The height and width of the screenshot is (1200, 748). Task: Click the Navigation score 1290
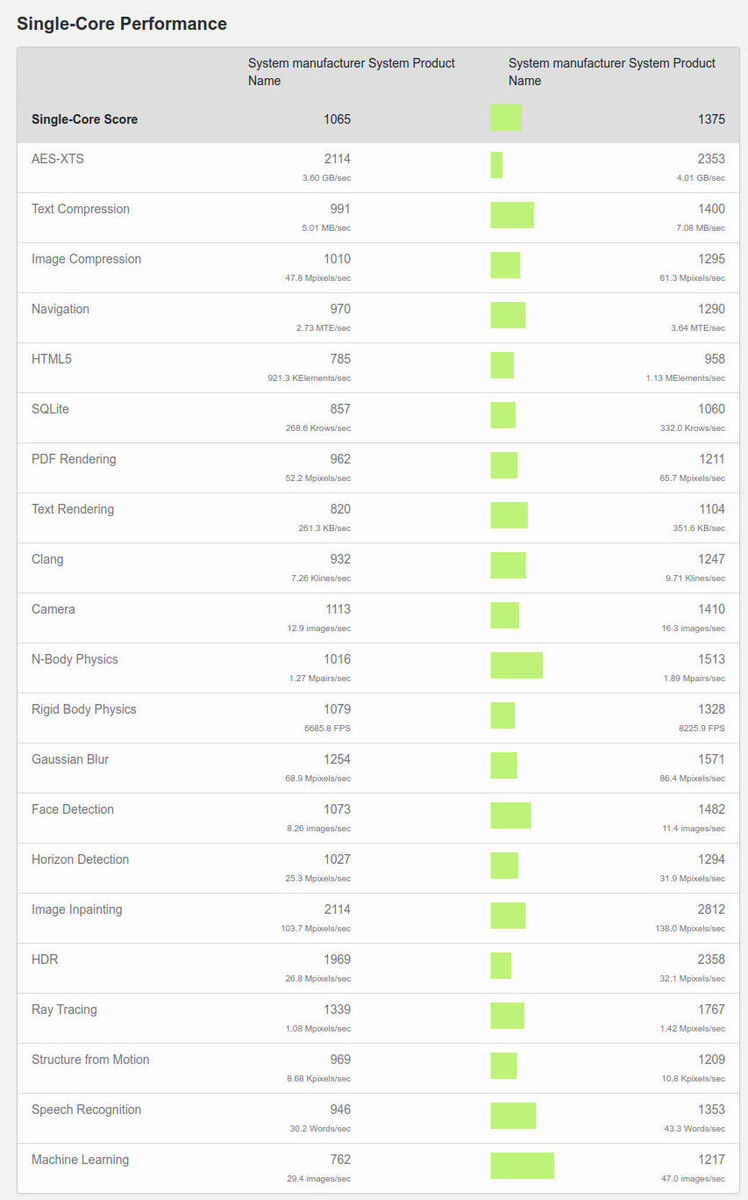(x=711, y=309)
